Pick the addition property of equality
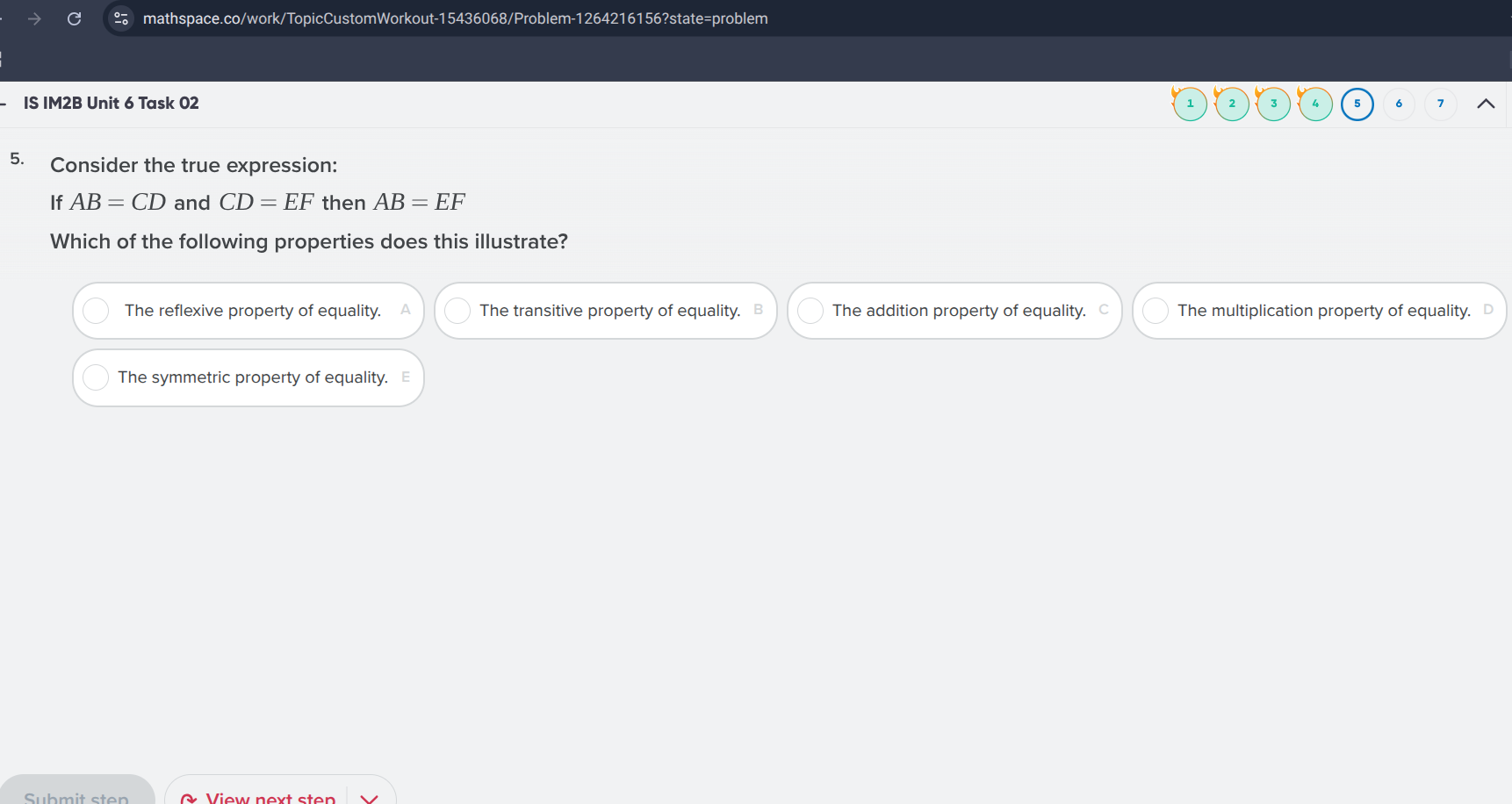 (954, 311)
